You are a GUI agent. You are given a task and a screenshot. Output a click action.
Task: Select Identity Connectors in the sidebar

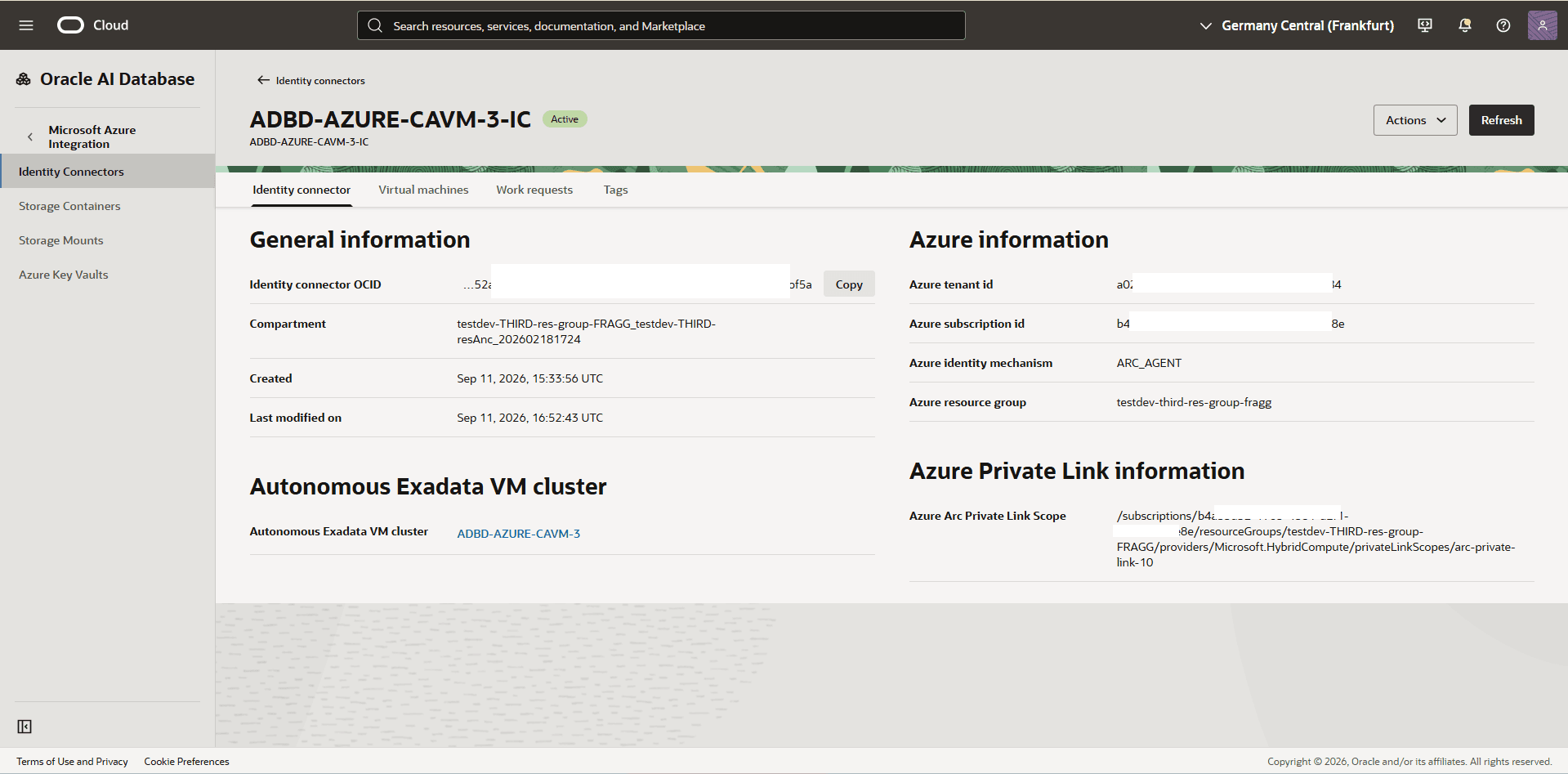[107, 172]
